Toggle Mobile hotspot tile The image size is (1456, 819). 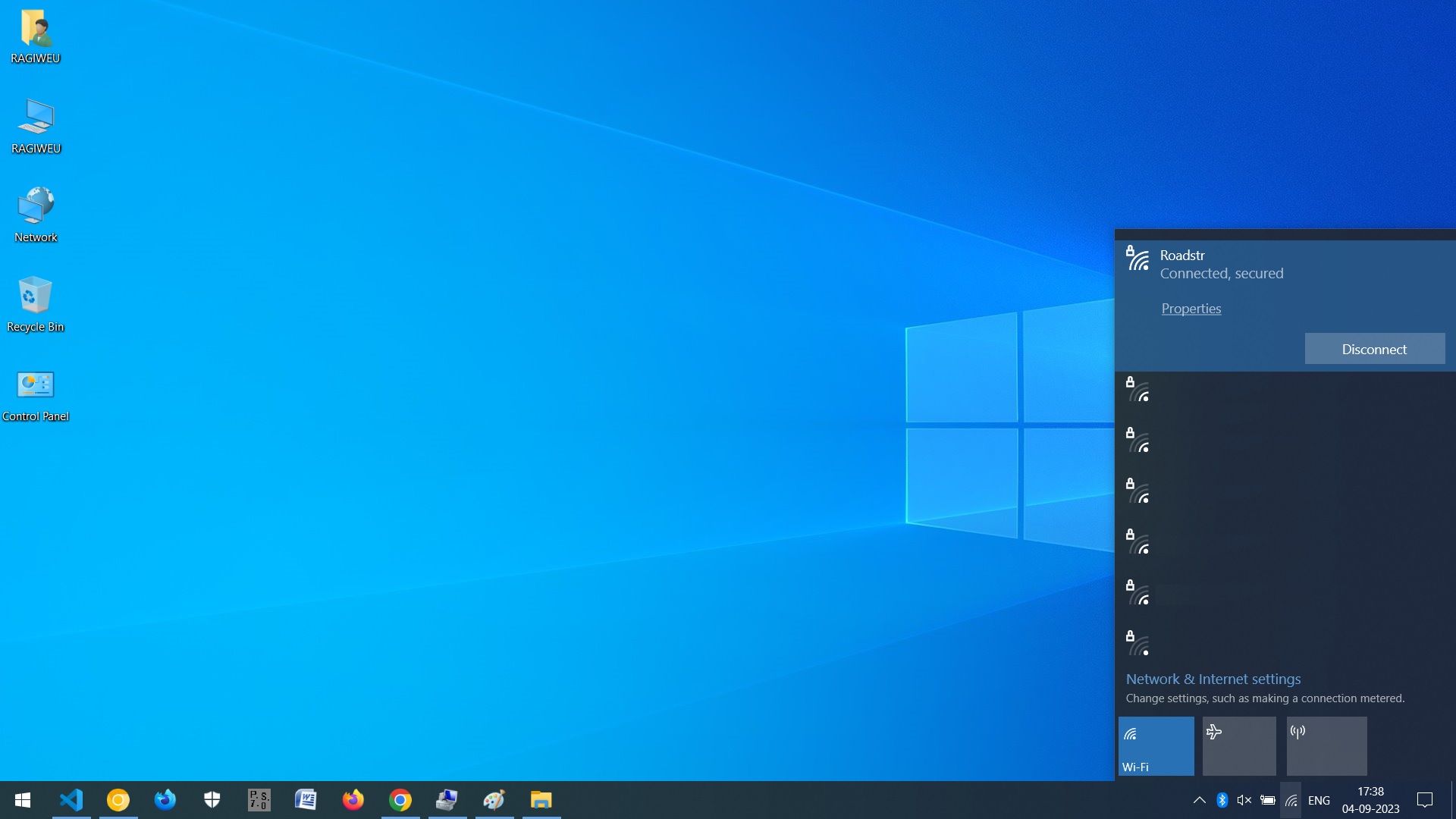[1326, 746]
